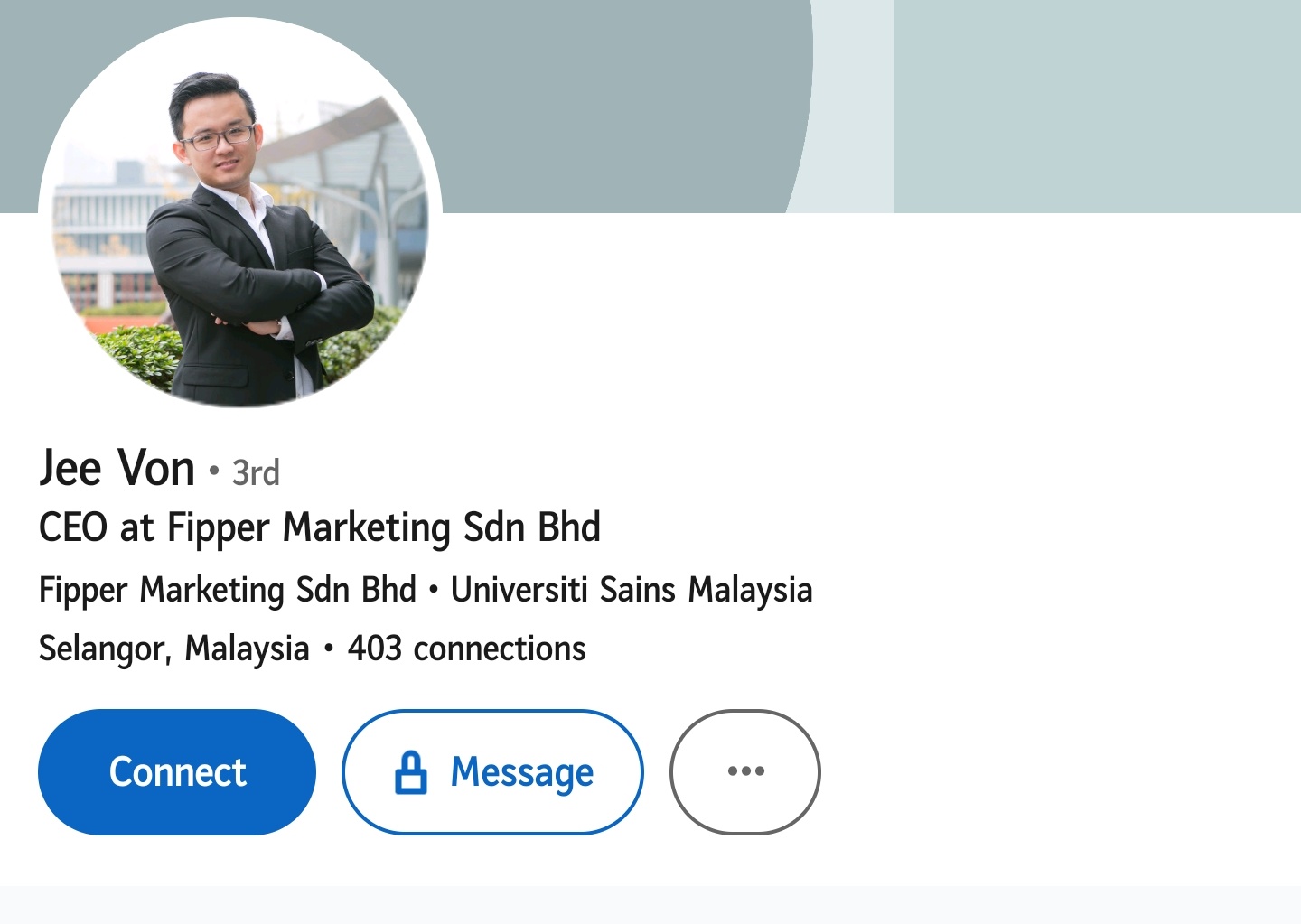The height and width of the screenshot is (924, 1301).
Task: Open Jee Von's circular profile photo
Action: [240, 213]
